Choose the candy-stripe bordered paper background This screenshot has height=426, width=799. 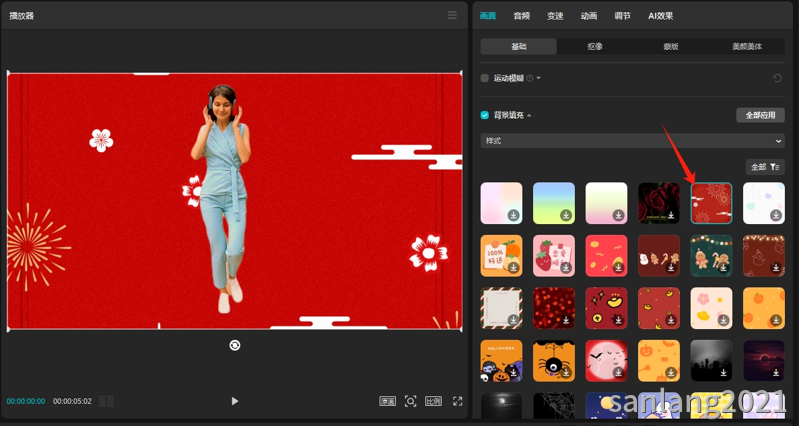(x=501, y=308)
